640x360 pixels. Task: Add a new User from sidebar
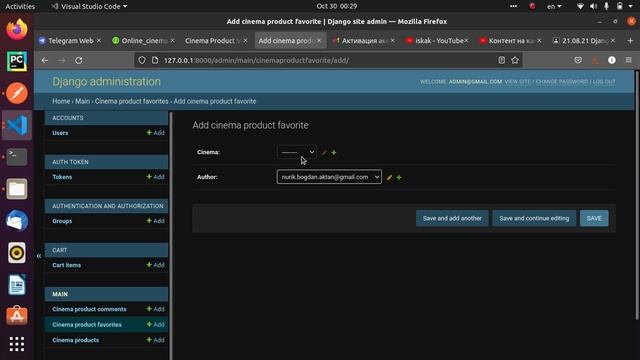click(156, 133)
